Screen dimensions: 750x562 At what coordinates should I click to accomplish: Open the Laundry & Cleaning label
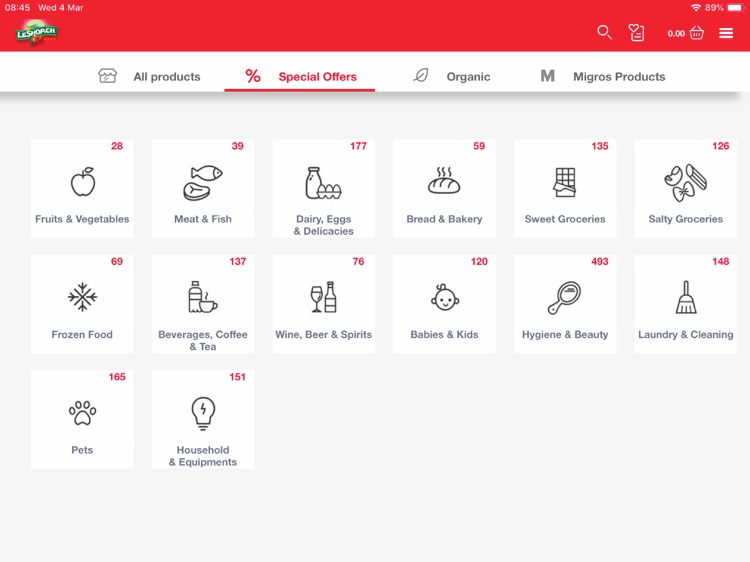pyautogui.click(x=686, y=334)
